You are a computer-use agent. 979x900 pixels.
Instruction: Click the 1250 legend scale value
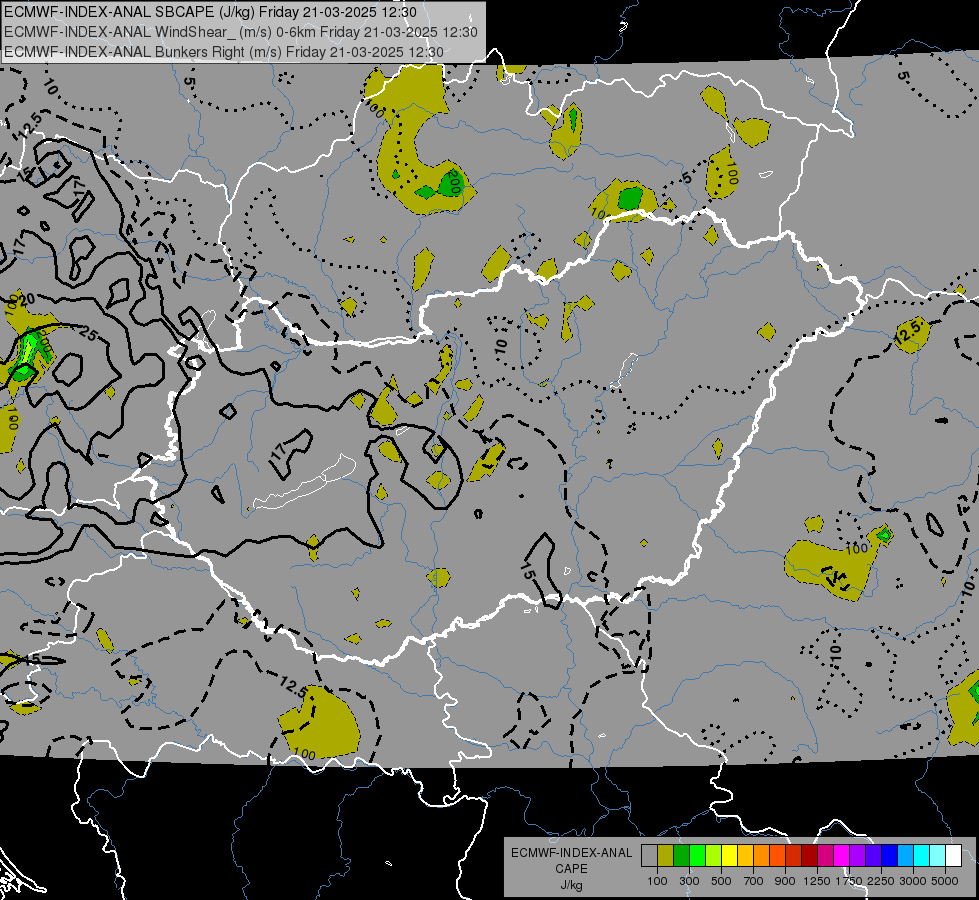pyautogui.click(x=817, y=881)
